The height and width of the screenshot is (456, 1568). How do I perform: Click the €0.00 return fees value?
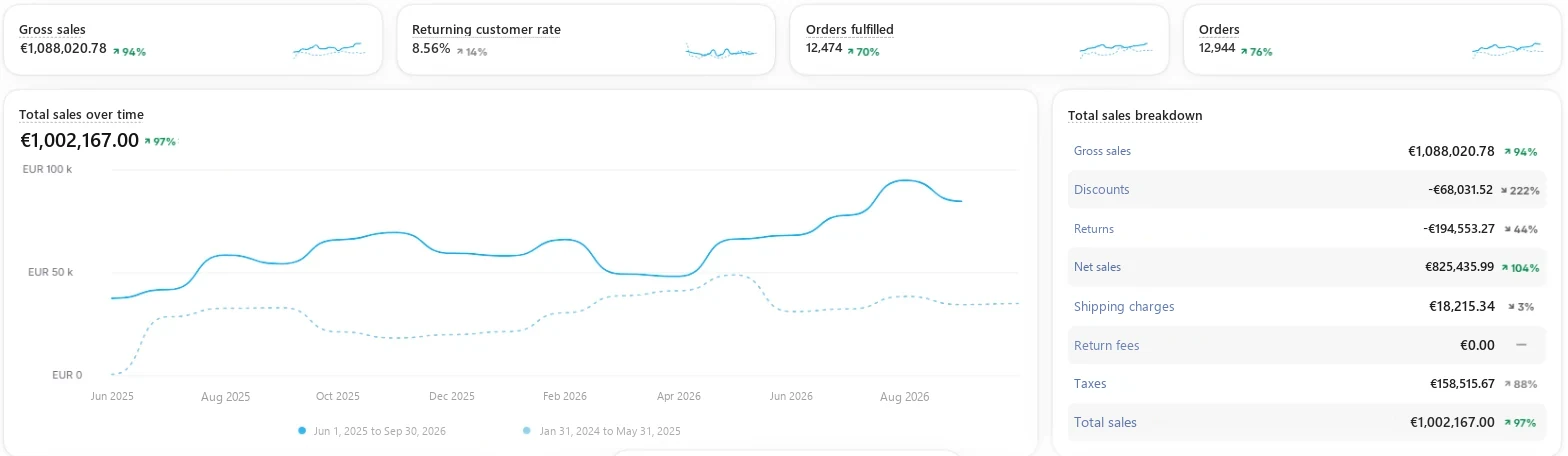1477,345
